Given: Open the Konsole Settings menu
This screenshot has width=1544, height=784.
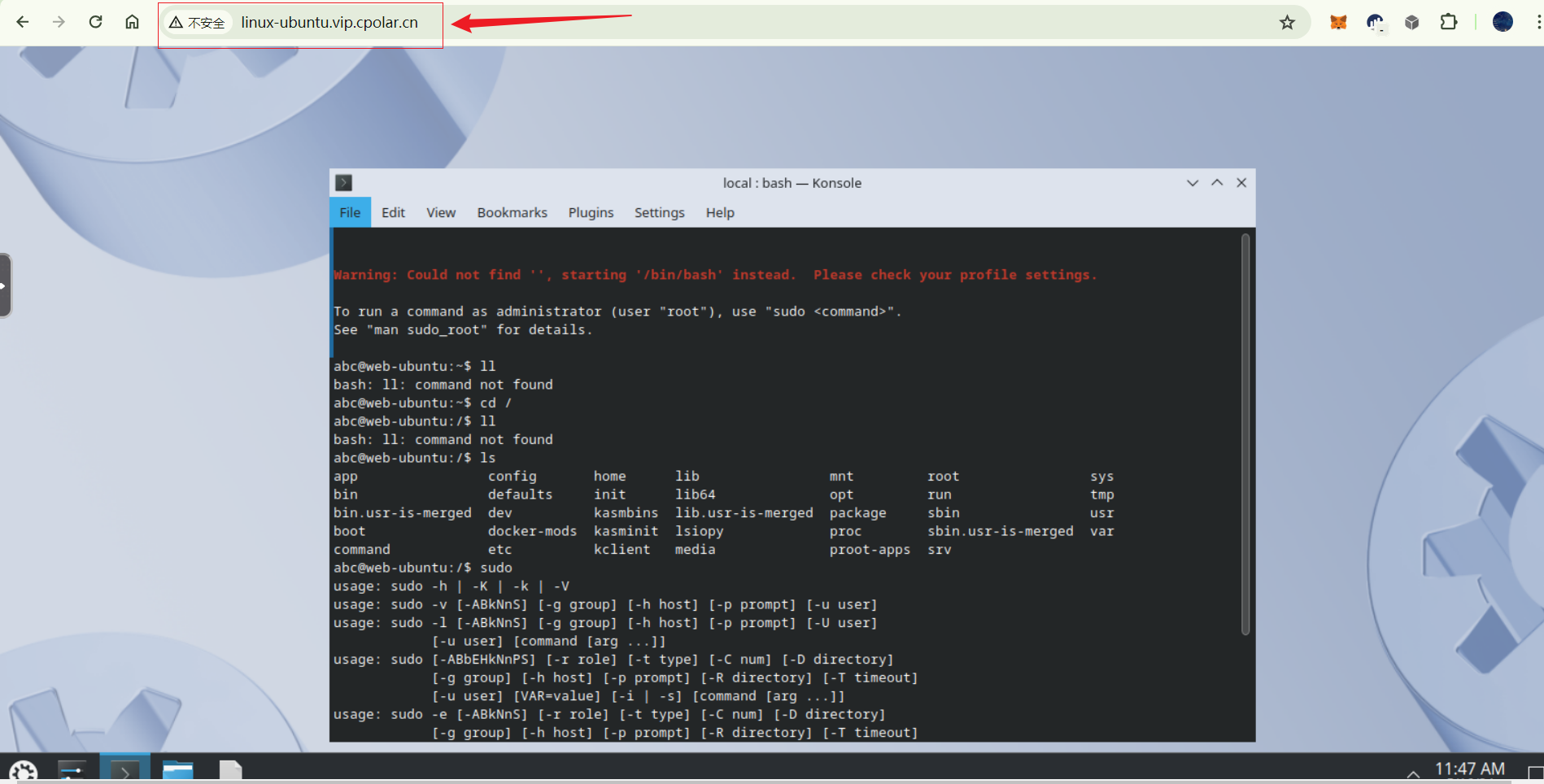Looking at the screenshot, I should (659, 212).
